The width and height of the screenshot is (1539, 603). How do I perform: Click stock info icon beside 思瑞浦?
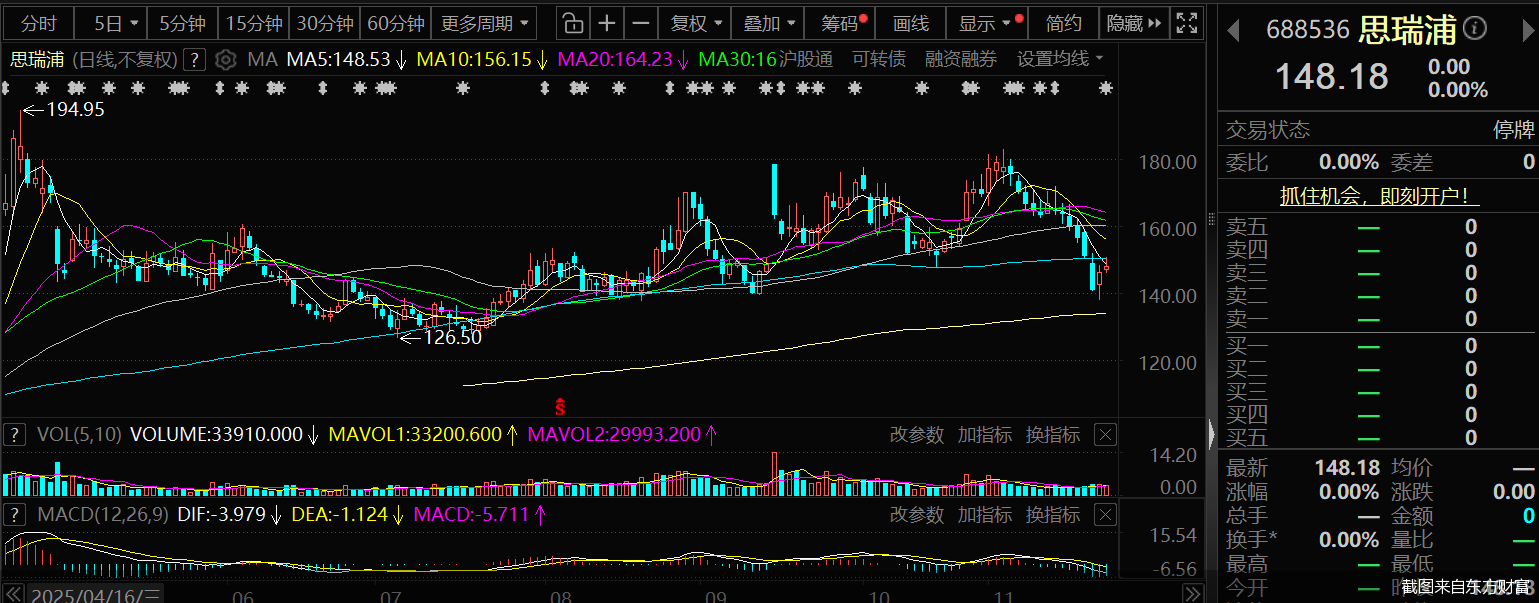point(1475,29)
